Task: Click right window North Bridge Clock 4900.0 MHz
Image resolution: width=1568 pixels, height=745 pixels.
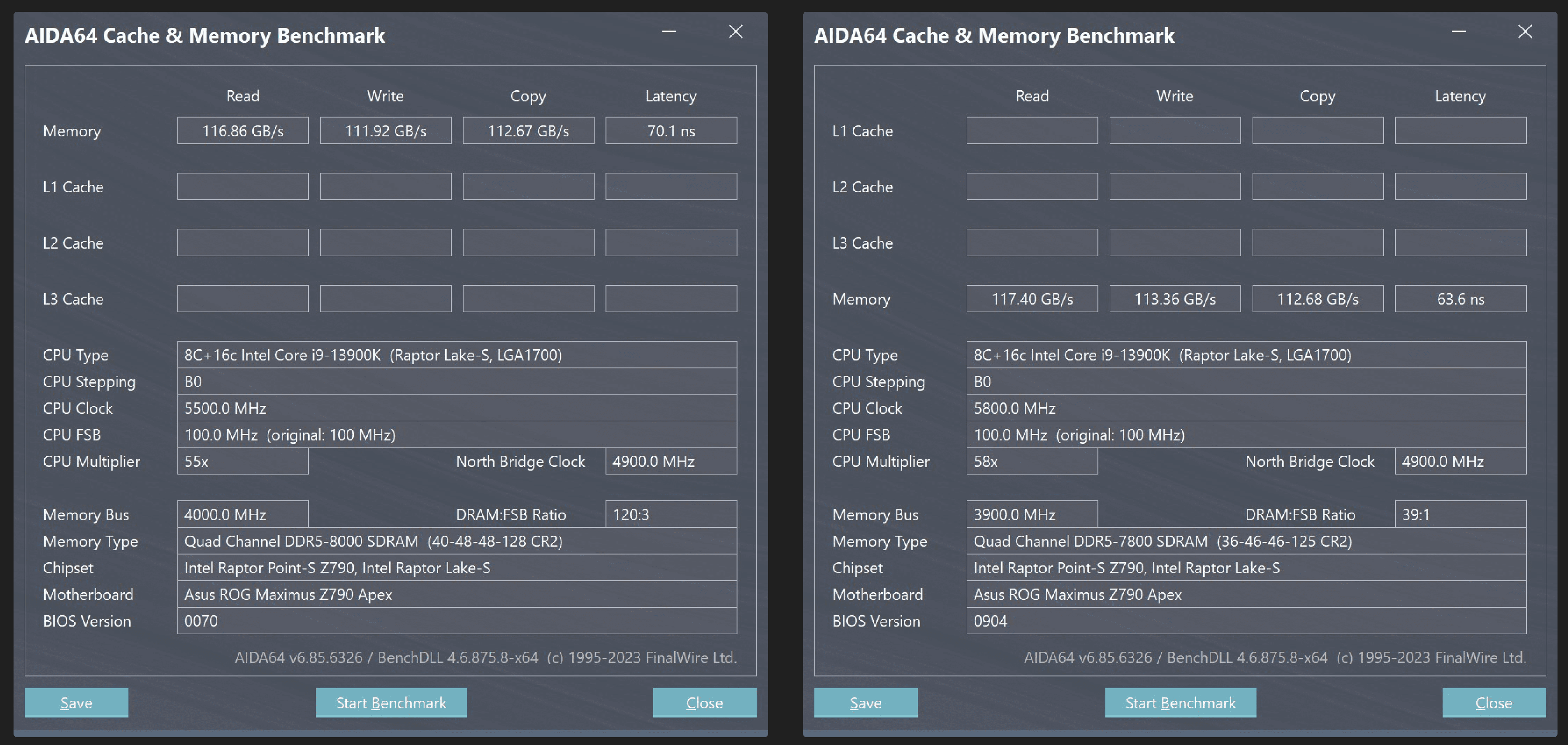Action: [x=1461, y=461]
